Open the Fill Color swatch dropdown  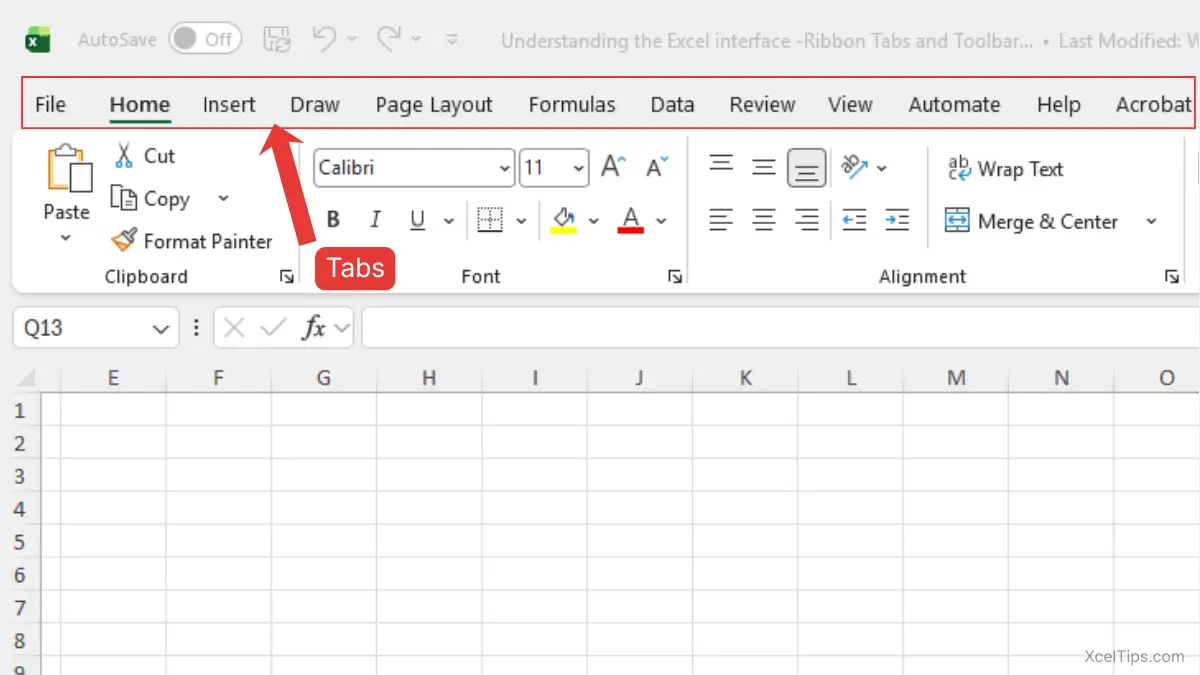pyautogui.click(x=595, y=219)
